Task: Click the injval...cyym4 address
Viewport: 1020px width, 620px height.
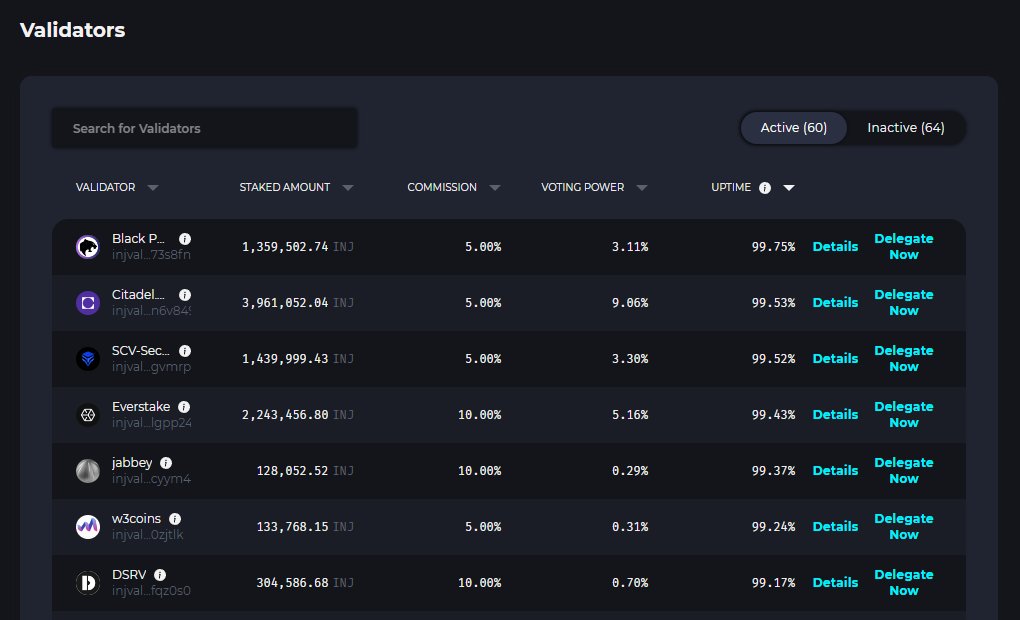Action: [x=151, y=479]
